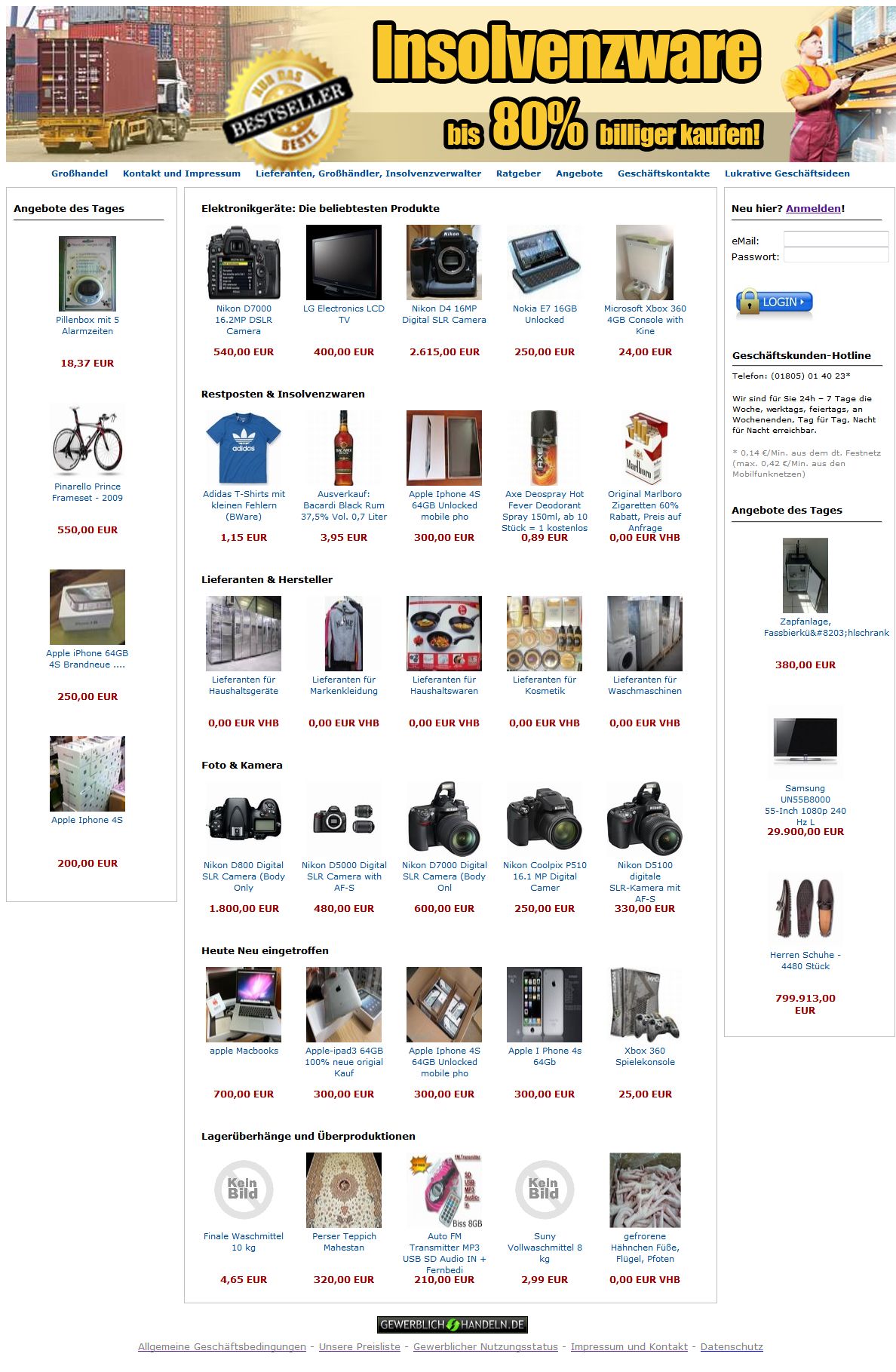This screenshot has width=896, height=1372.
Task: Open the Samsung UN55B8000 TV offer link
Action: tap(805, 805)
